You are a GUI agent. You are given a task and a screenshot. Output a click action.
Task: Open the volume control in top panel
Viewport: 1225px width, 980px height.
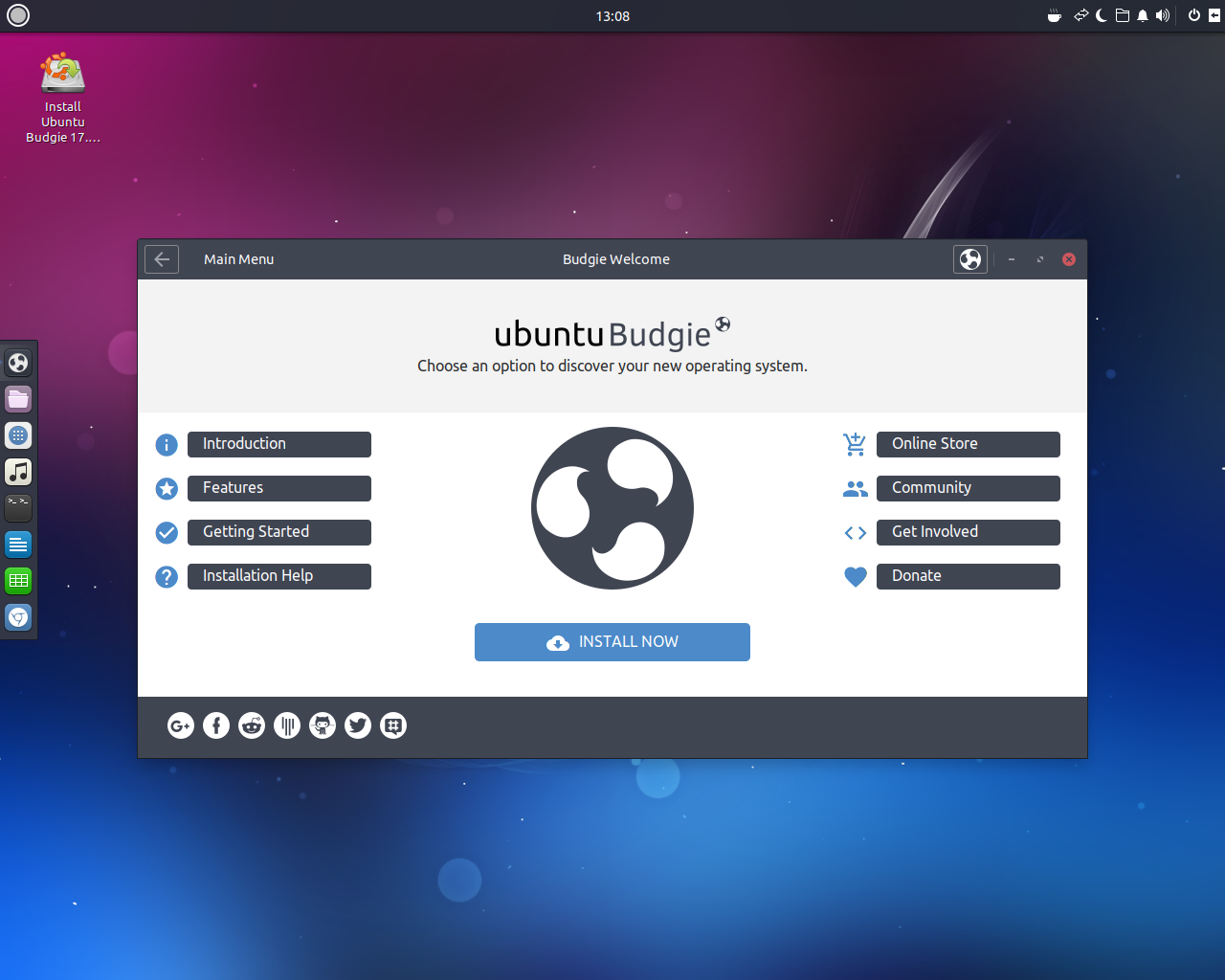coord(1163,15)
